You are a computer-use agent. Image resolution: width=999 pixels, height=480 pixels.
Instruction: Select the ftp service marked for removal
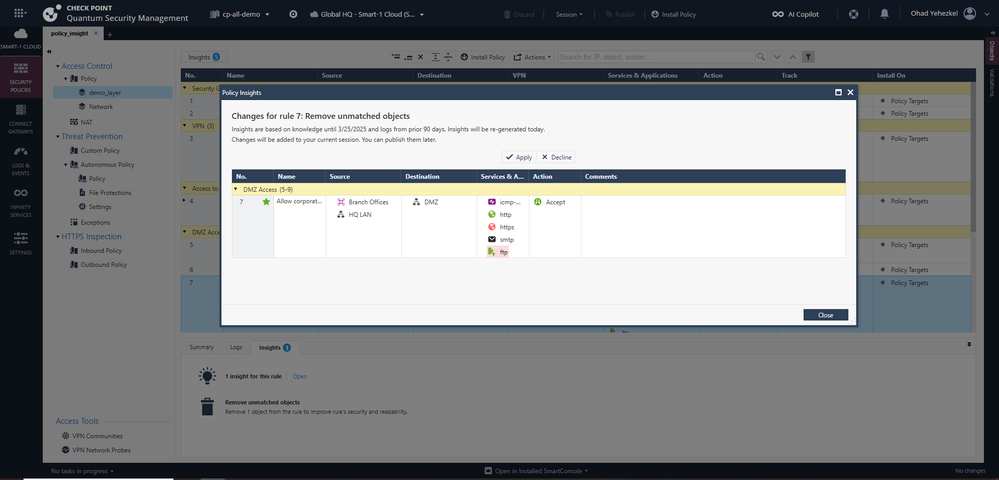(498, 252)
